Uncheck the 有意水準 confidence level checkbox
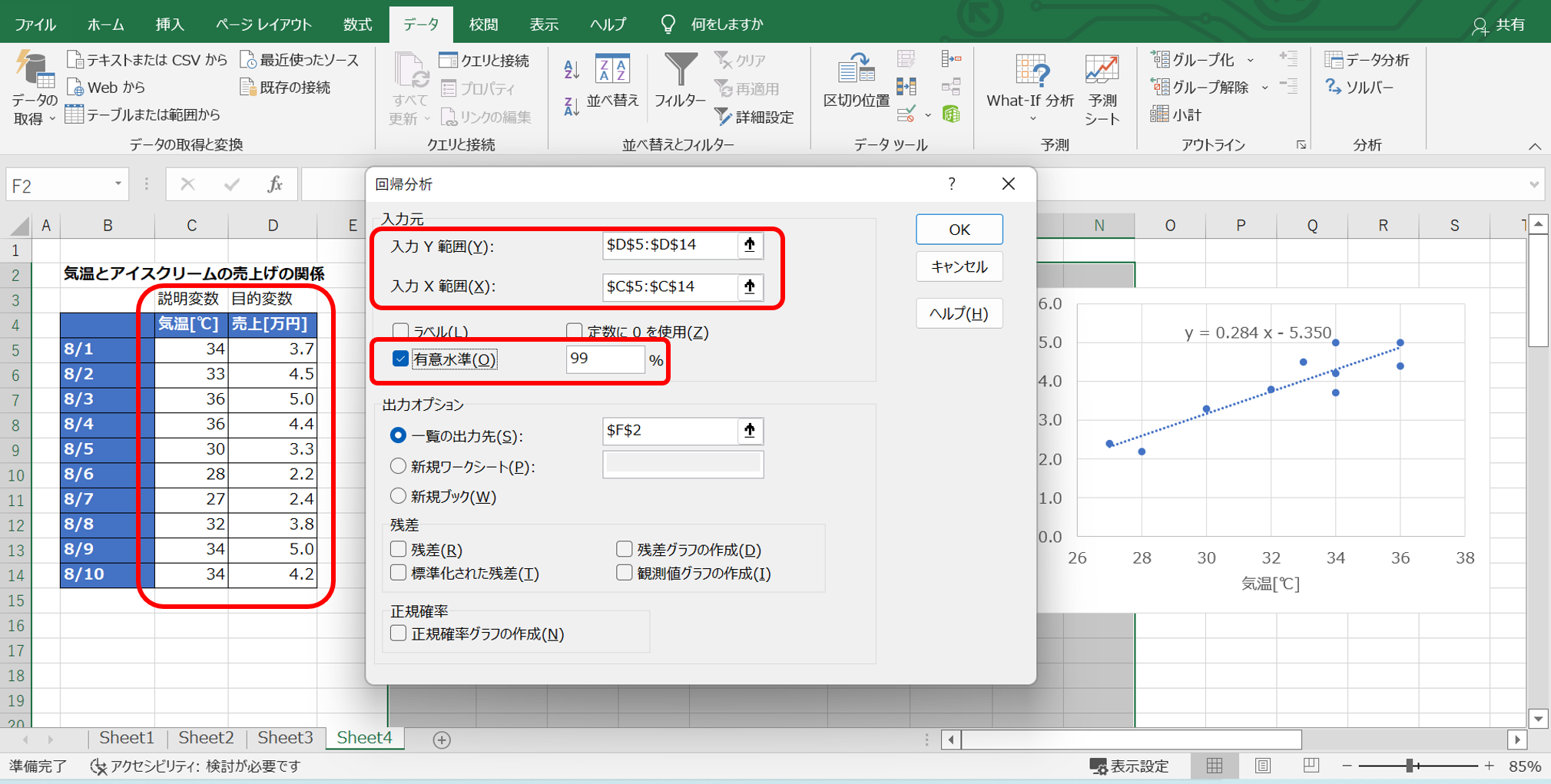The image size is (1551, 784). coord(400,359)
